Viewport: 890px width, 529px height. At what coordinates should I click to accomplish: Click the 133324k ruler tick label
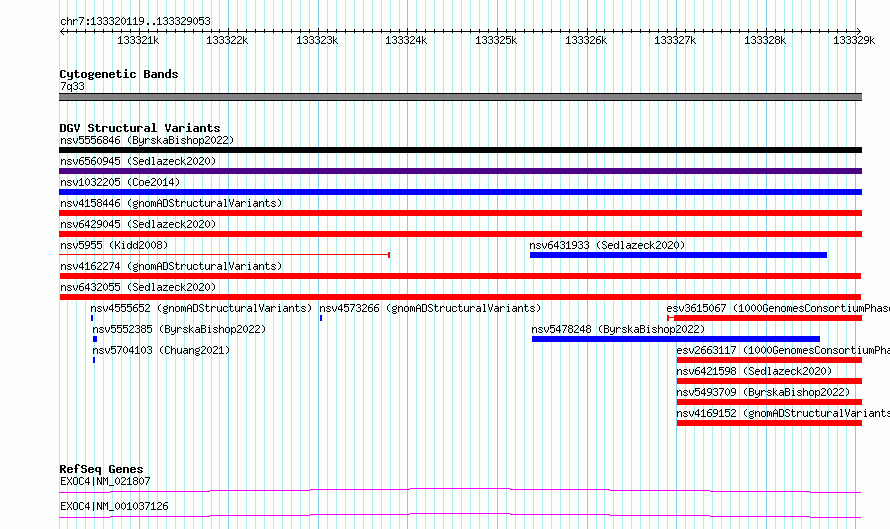point(406,40)
